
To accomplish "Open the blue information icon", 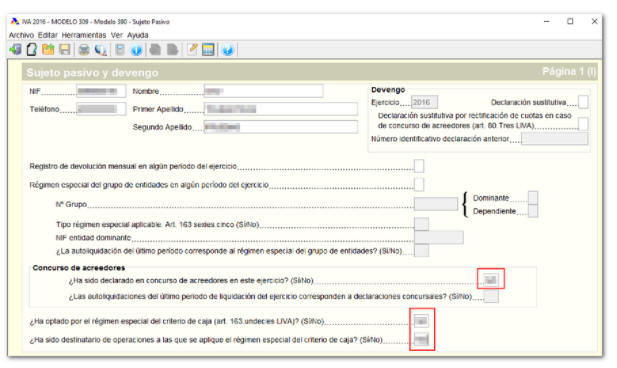I will 137,50.
